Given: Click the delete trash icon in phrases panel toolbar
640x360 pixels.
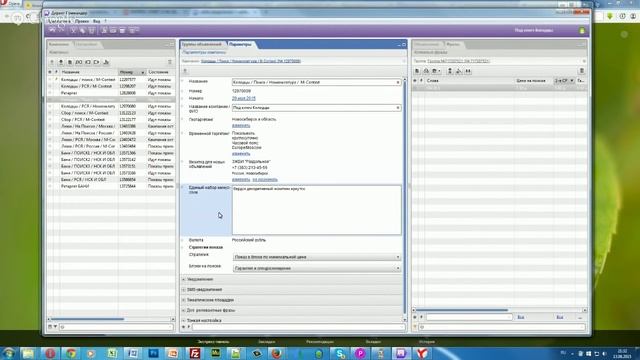Looking at the screenshot, I should coord(582,71).
